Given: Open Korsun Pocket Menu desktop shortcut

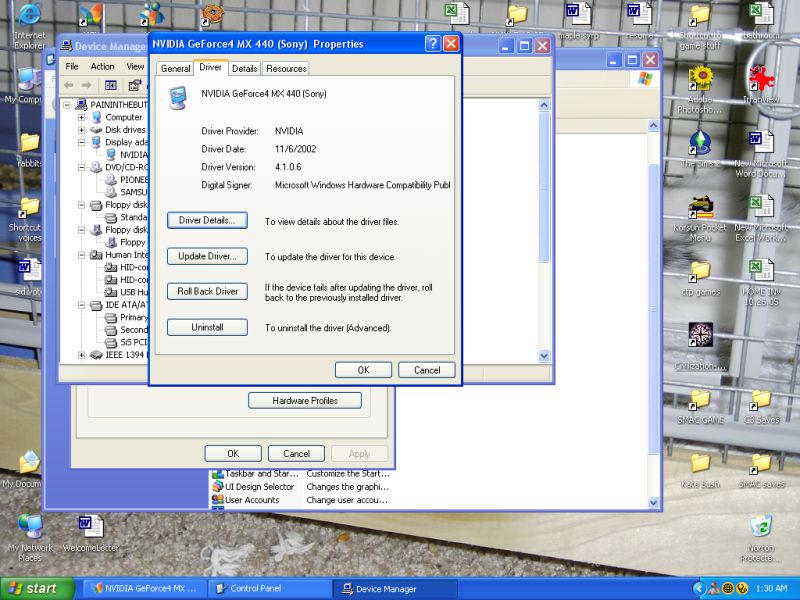Looking at the screenshot, I should click(700, 218).
